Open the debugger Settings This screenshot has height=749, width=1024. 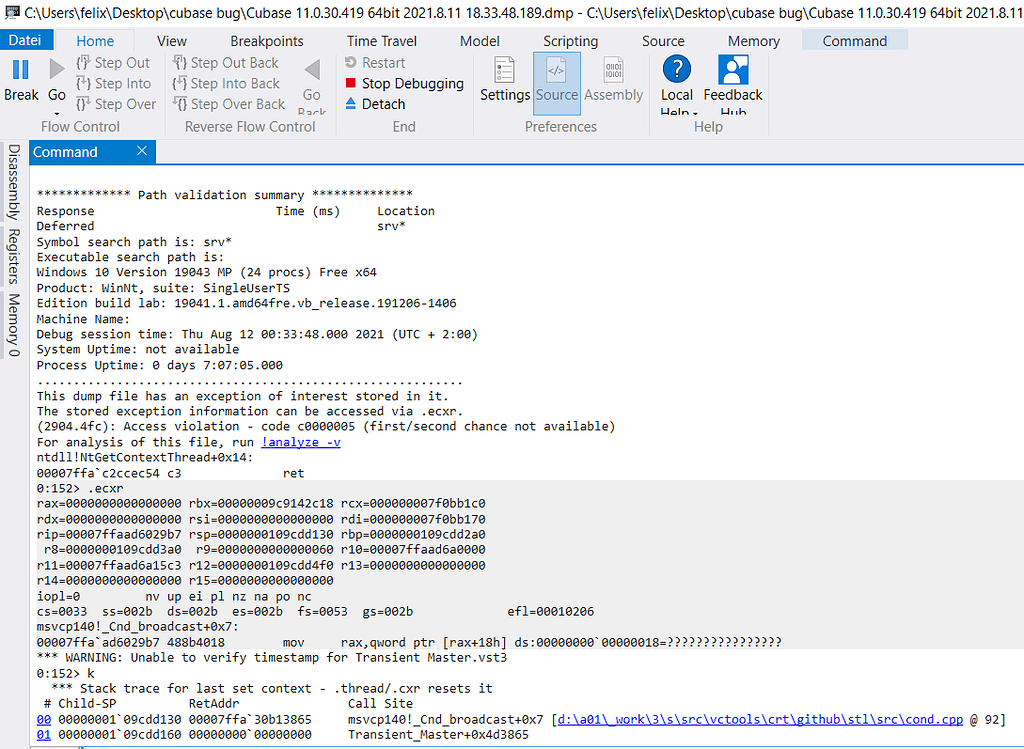504,83
